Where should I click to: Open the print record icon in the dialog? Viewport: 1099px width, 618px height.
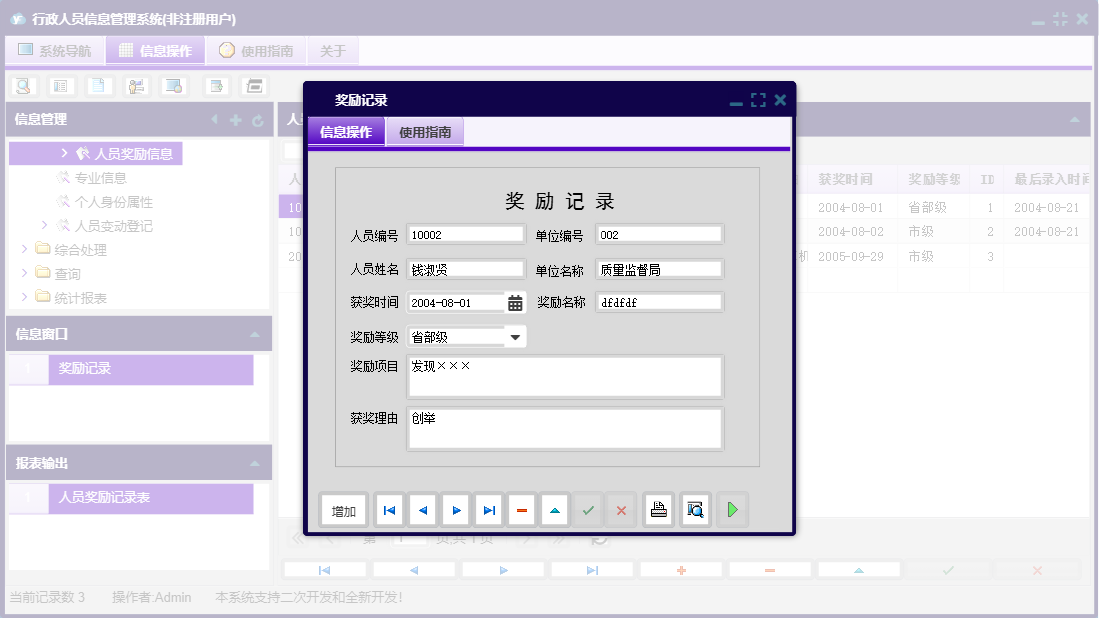658,509
